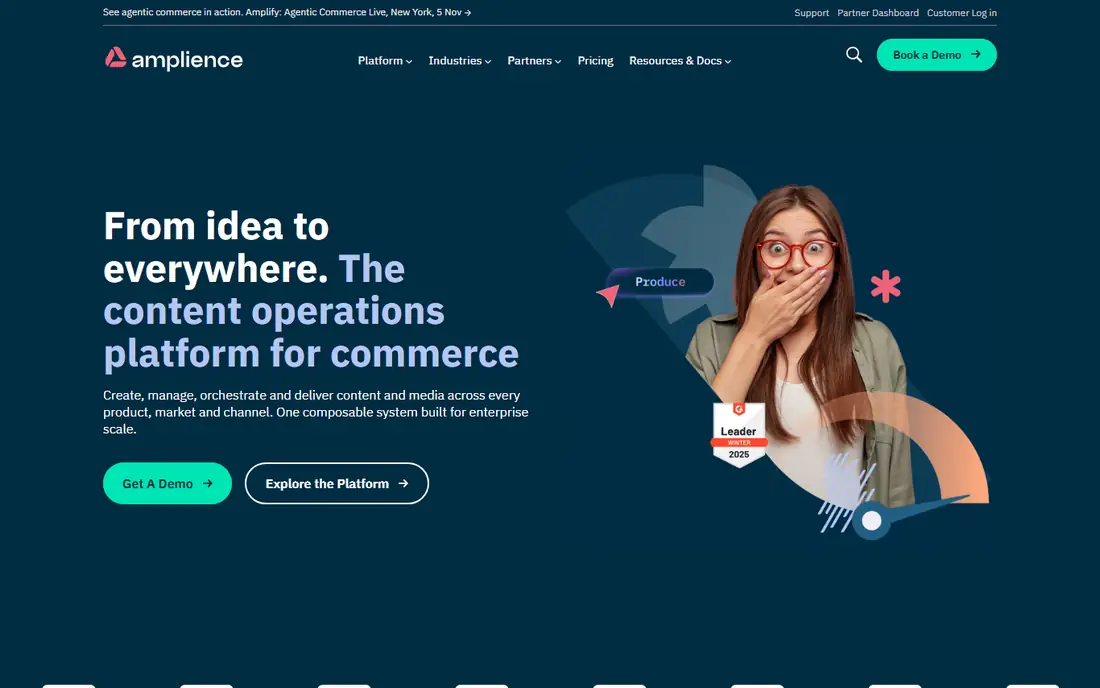This screenshot has width=1100, height=688.
Task: Open the Partner Dashboard link
Action: 878,13
